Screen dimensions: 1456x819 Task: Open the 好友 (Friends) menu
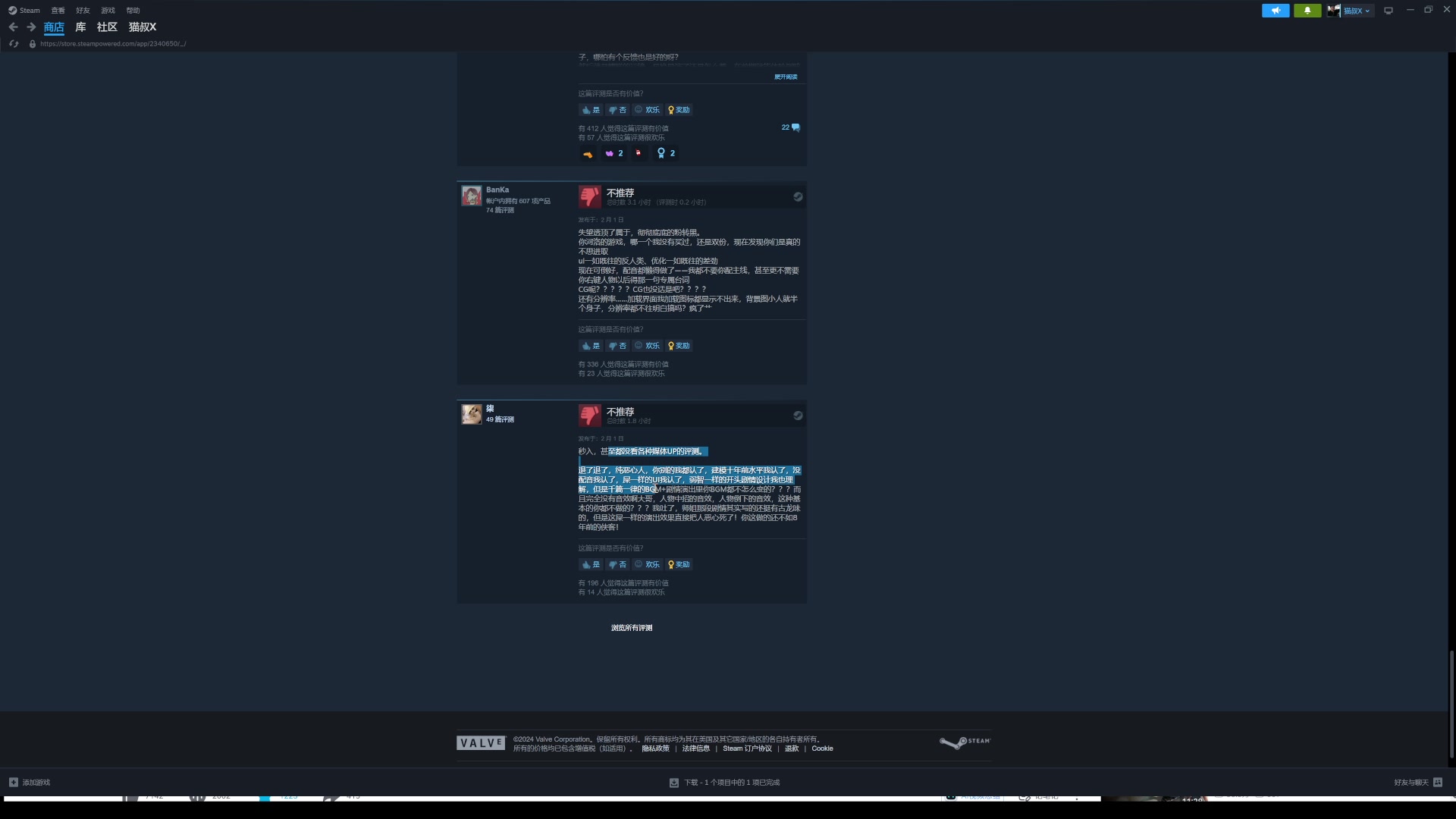tap(83, 11)
